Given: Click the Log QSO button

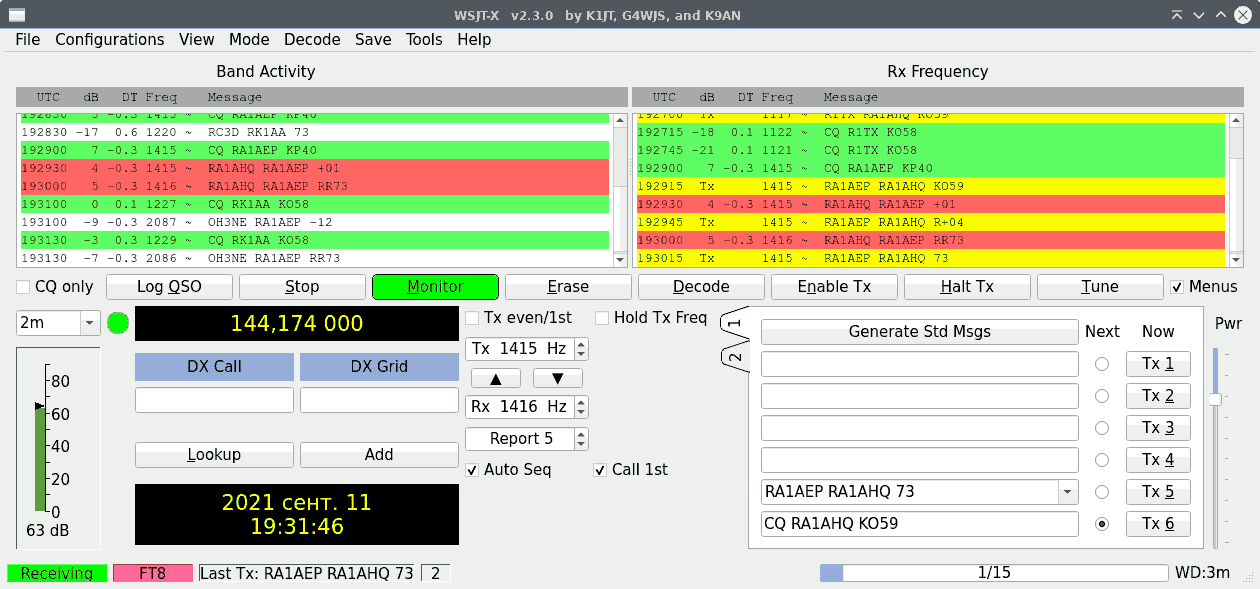Looking at the screenshot, I should [x=169, y=287].
